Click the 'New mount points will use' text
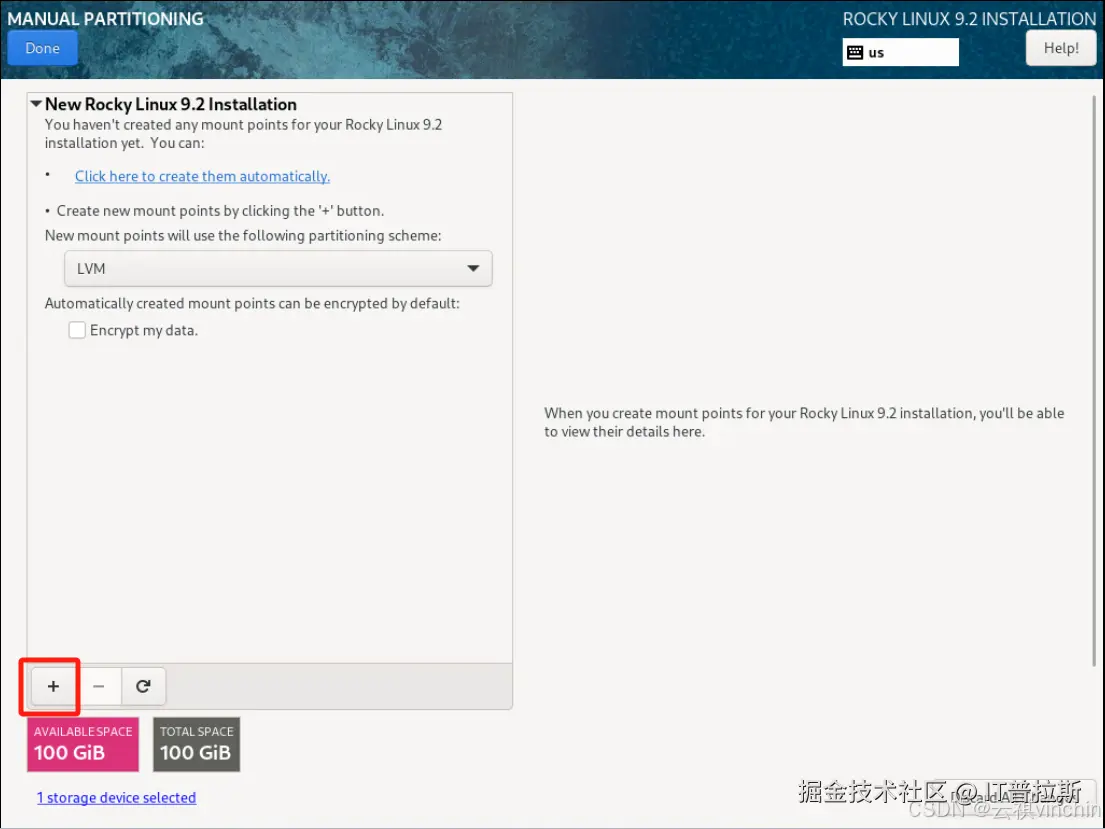The height and width of the screenshot is (829, 1105). pyautogui.click(x=243, y=235)
